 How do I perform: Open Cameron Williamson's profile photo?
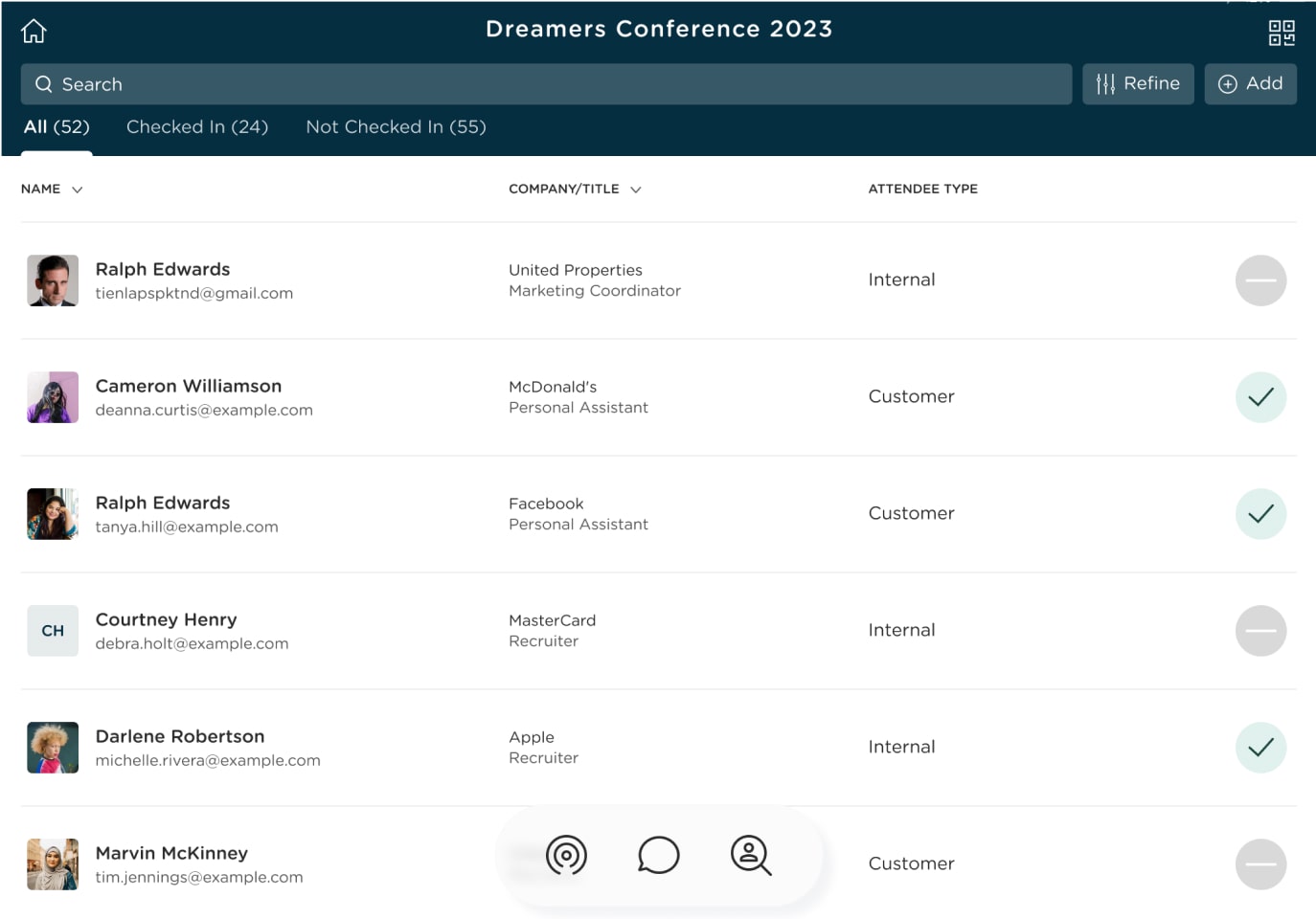53,397
